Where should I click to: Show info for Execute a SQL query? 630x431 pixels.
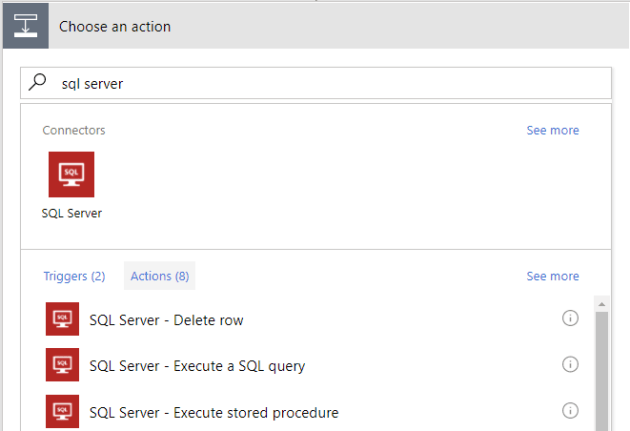pyautogui.click(x=570, y=364)
